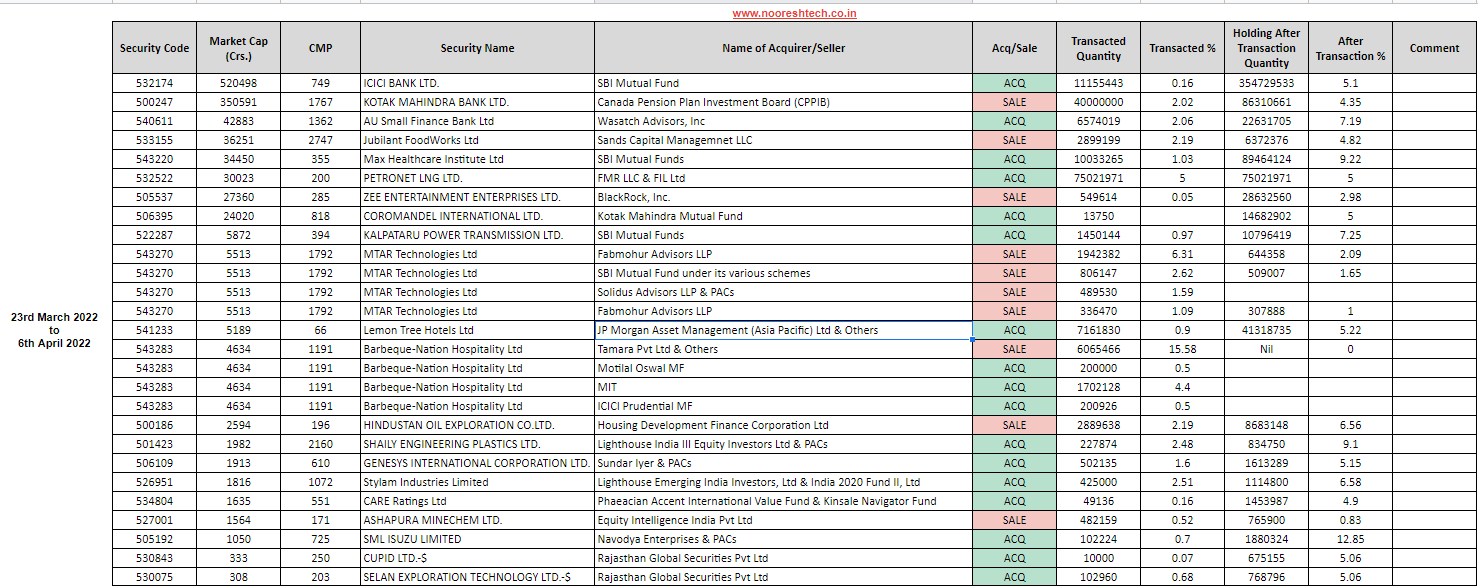Open the www.nooreshtech.co.in link
This screenshot has height=587, width=1478.
pyautogui.click(x=794, y=13)
